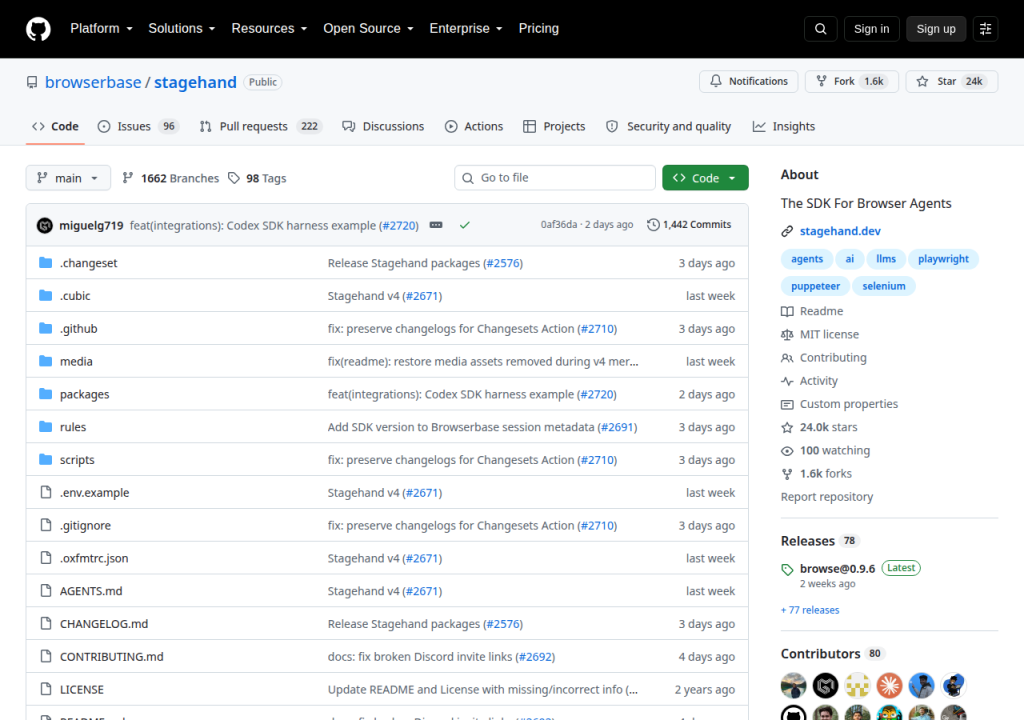View the 100 watching list
The height and width of the screenshot is (720, 1024).
click(825, 451)
